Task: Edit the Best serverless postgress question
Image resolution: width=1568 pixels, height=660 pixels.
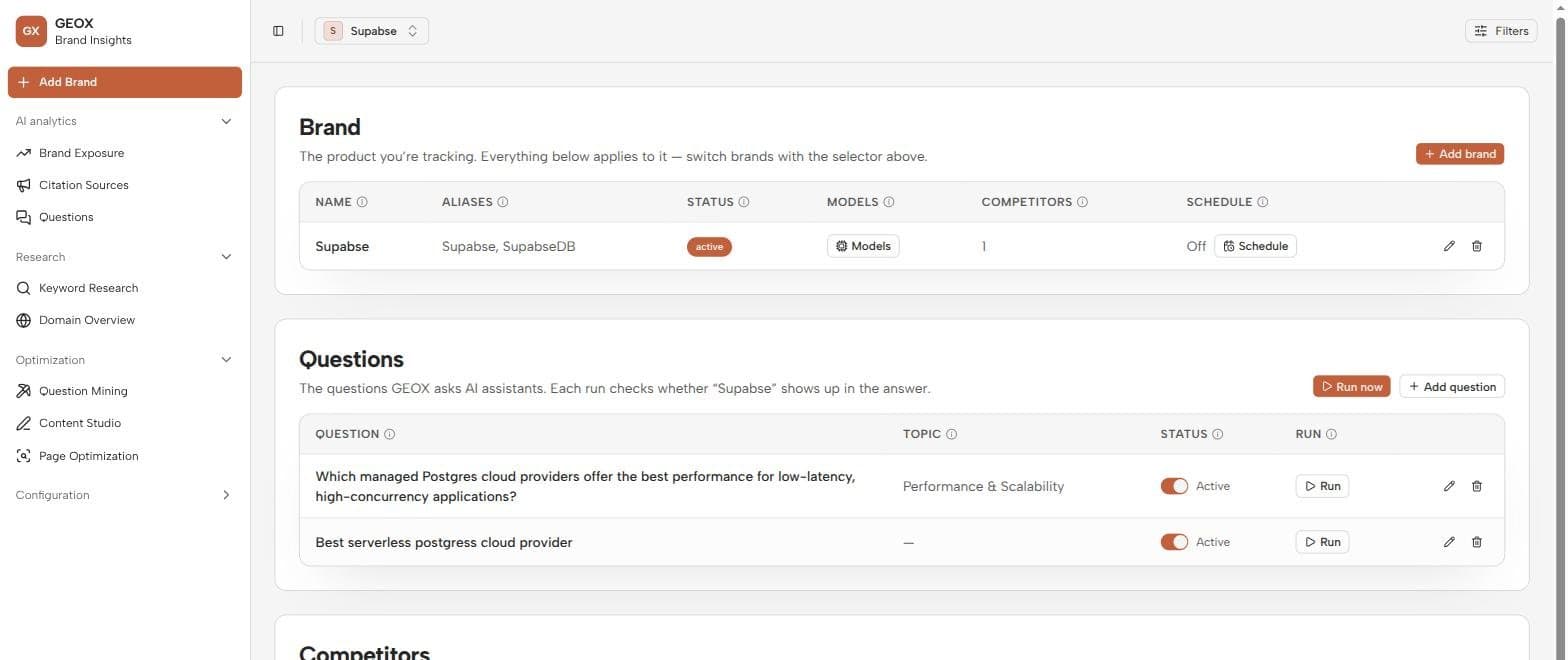Action: click(1449, 542)
